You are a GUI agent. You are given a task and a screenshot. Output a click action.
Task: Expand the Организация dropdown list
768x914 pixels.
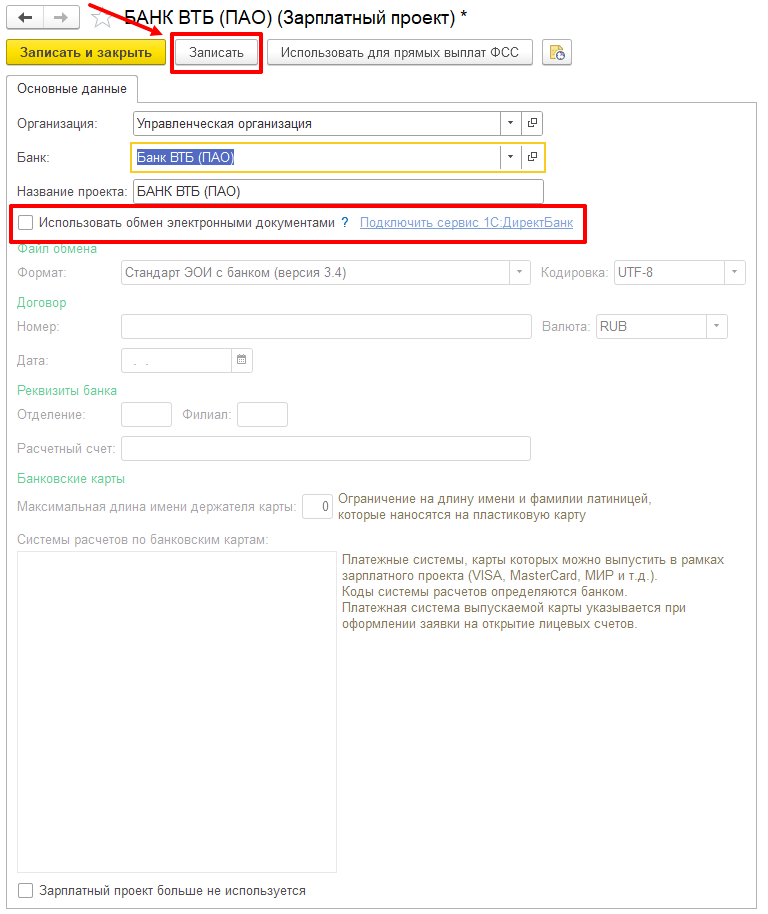510,123
